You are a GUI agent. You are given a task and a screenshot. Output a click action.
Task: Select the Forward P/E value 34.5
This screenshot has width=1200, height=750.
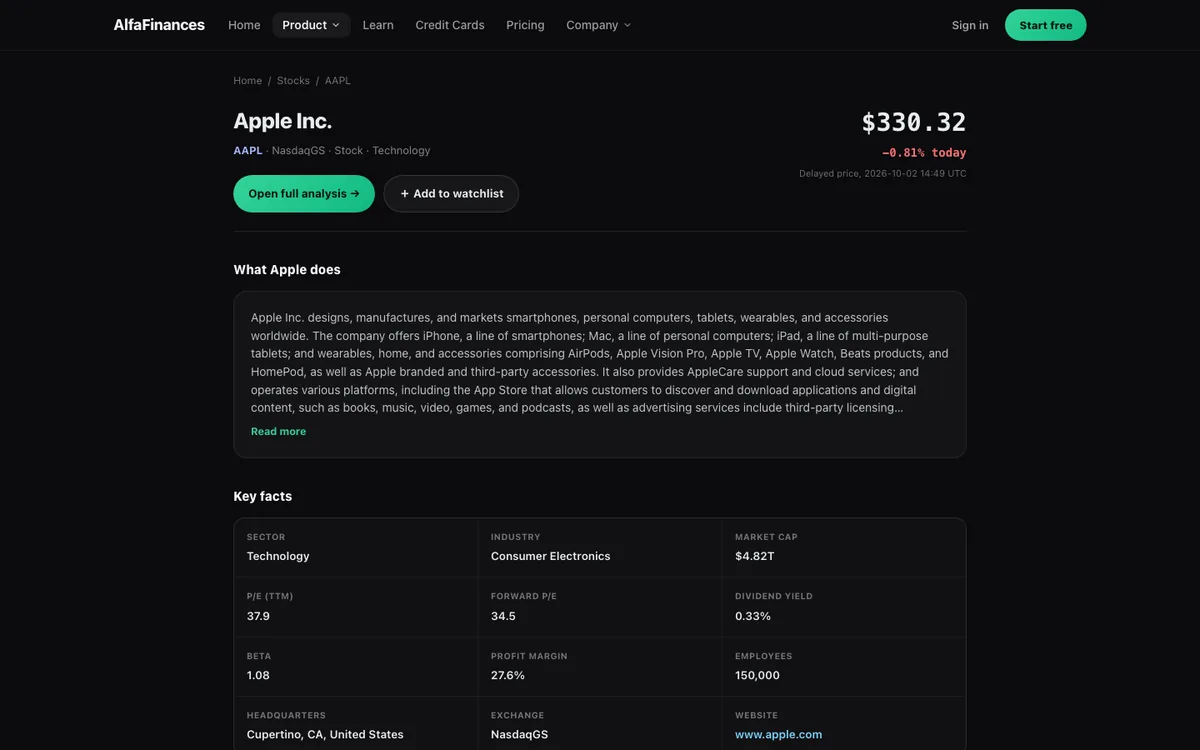[x=503, y=617]
